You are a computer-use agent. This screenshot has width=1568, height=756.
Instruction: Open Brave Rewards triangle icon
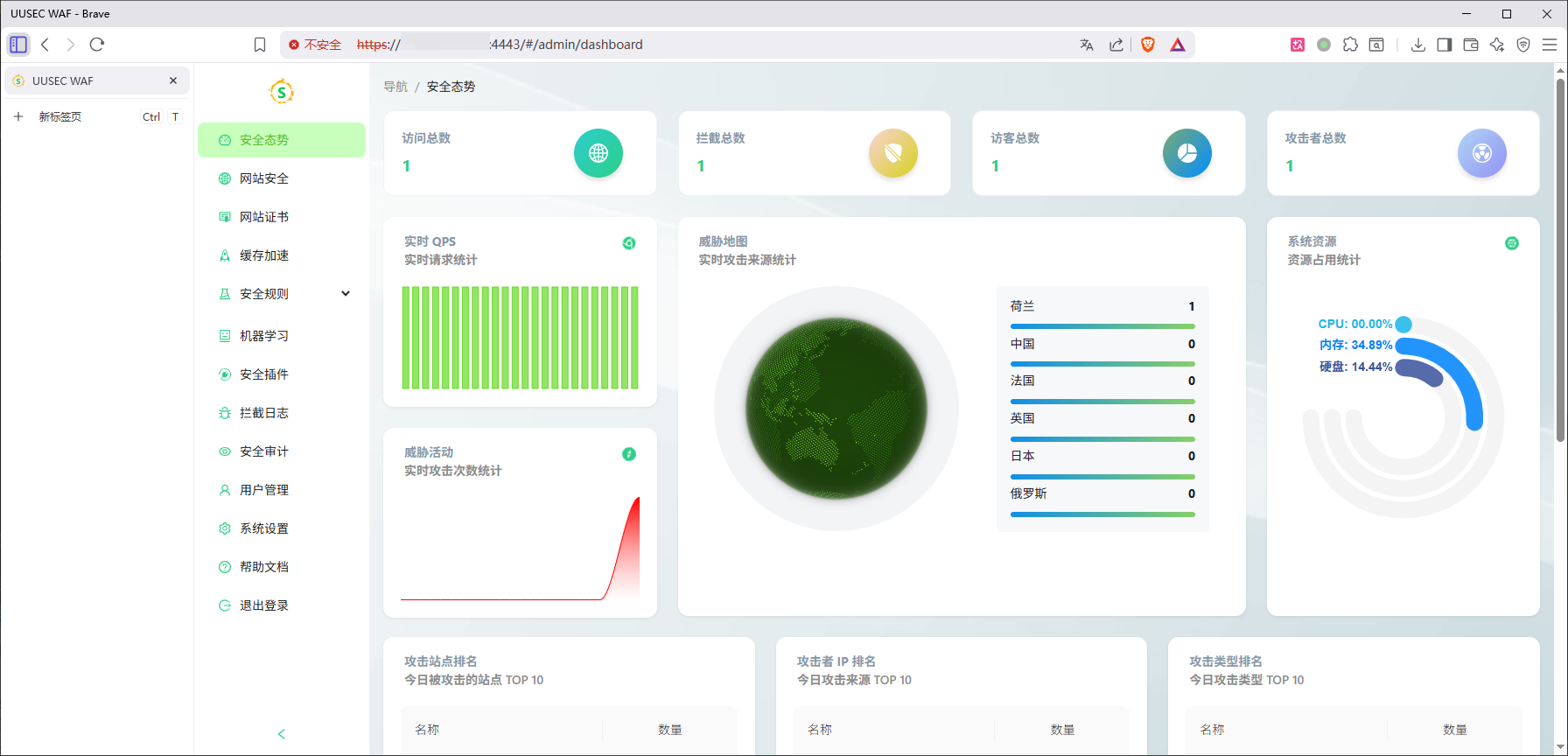coord(1178,45)
